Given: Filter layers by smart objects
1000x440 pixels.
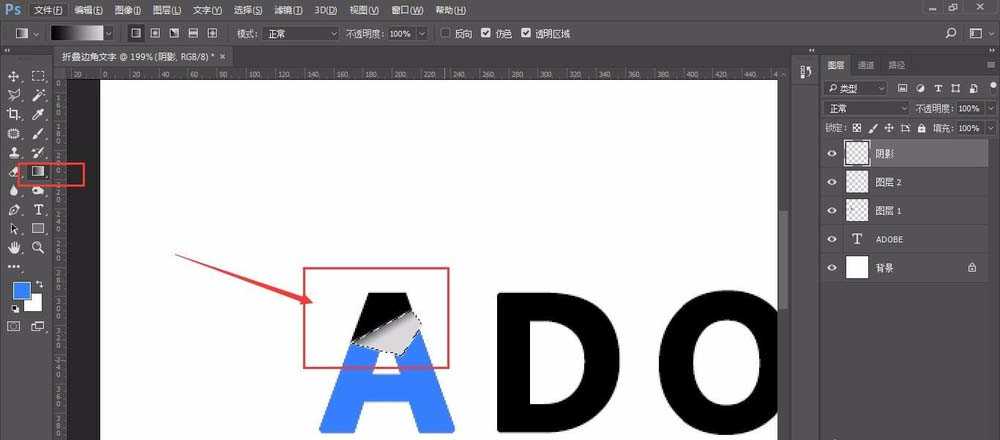Looking at the screenshot, I should point(973,88).
